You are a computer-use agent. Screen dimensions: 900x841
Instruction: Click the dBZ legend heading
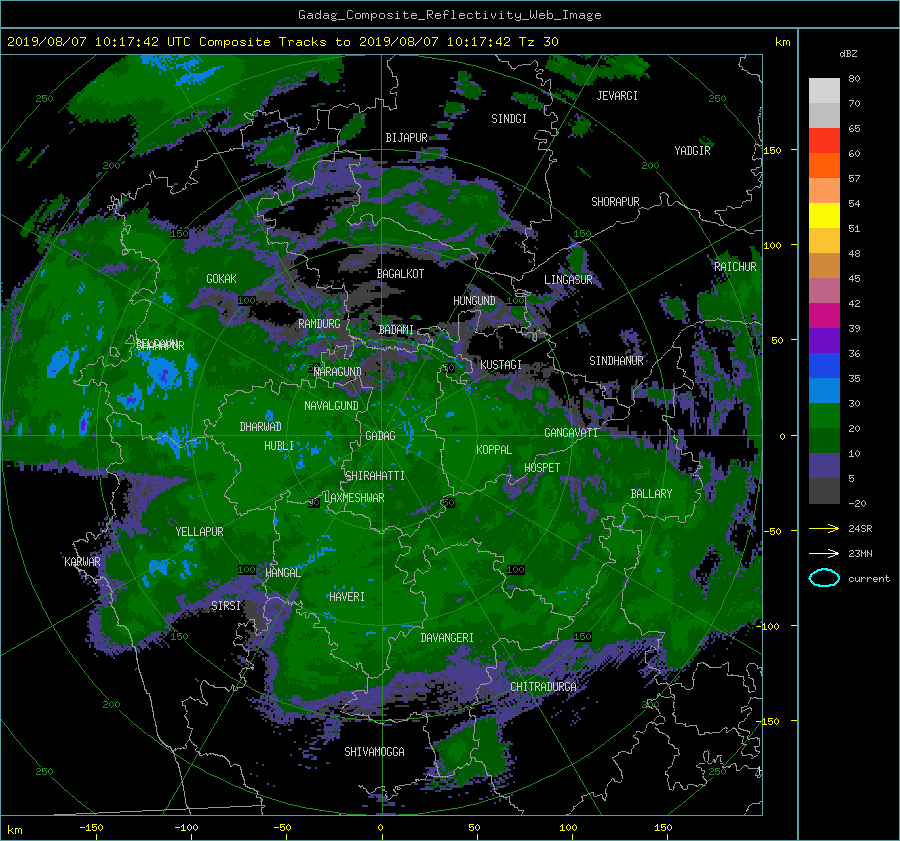(x=848, y=53)
